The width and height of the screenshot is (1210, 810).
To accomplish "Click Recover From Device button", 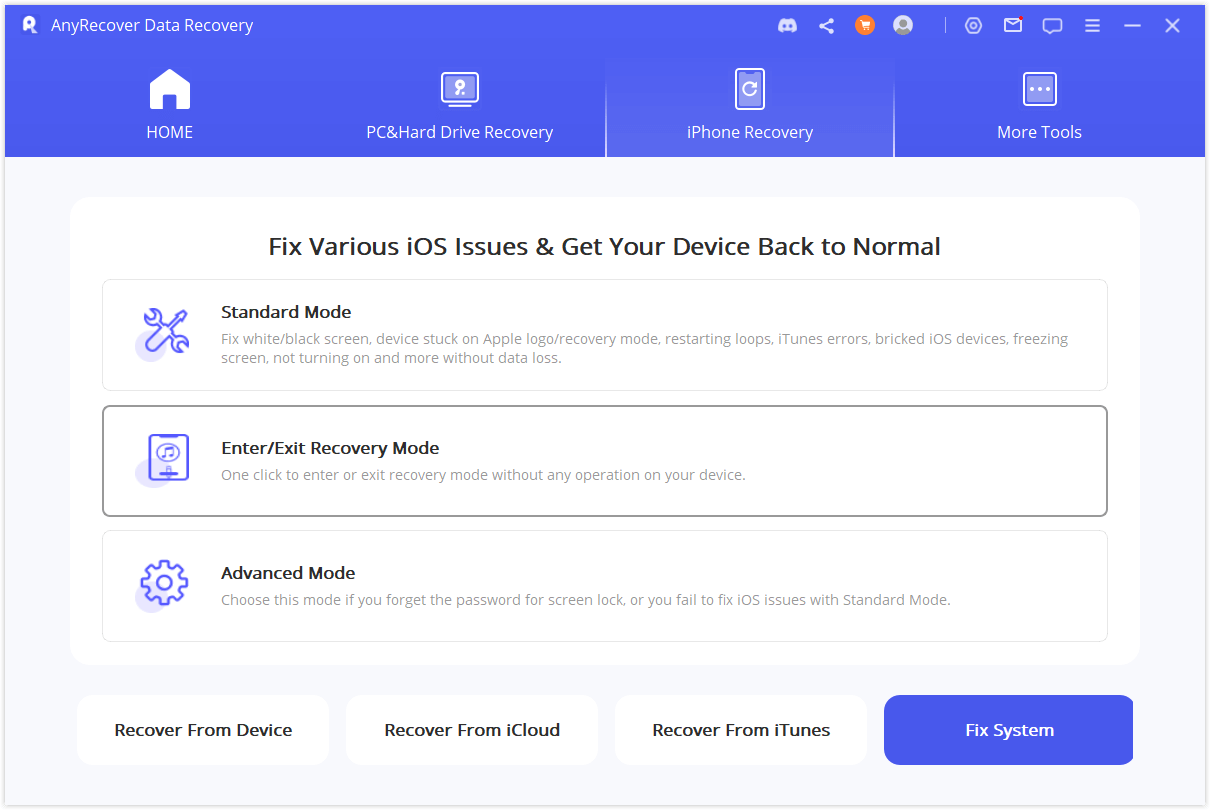I will tap(203, 730).
